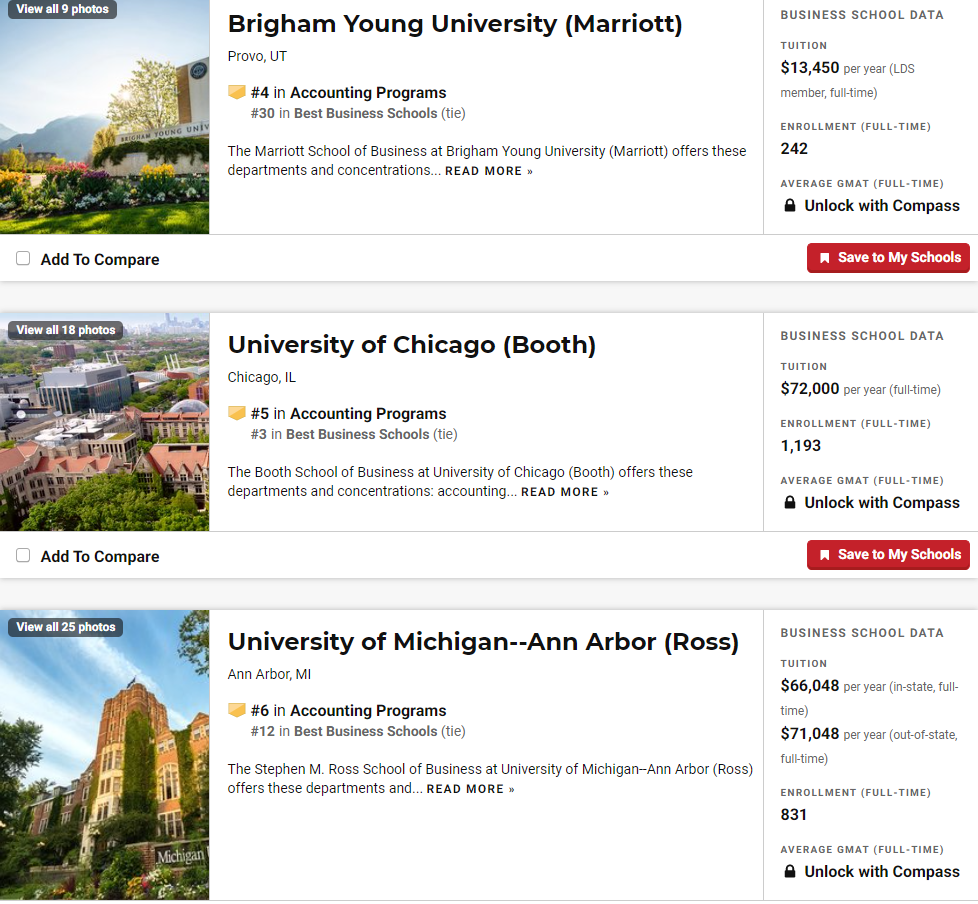This screenshot has height=904, width=978.
Task: Expand READ MORE for Michigan Ross description
Action: click(470, 789)
